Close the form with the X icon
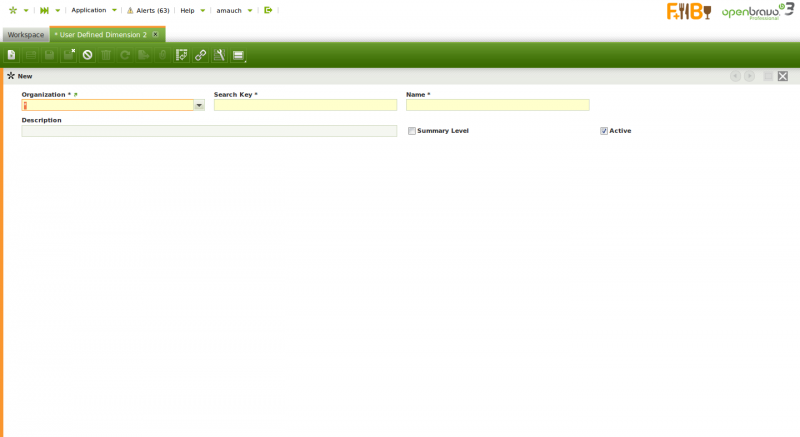 point(783,76)
